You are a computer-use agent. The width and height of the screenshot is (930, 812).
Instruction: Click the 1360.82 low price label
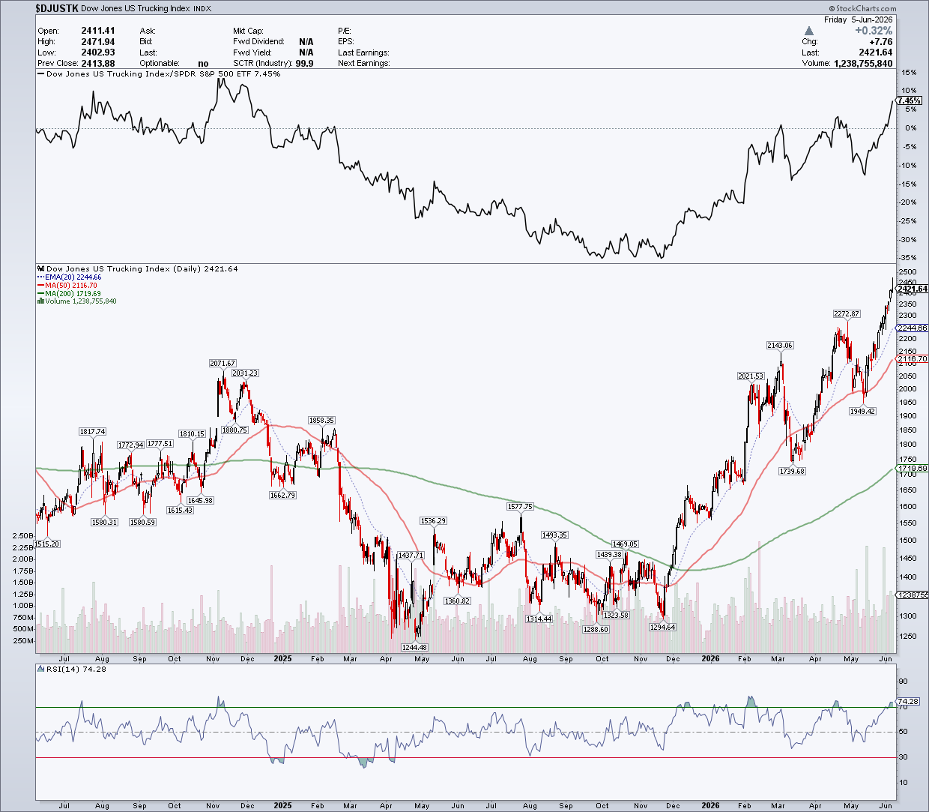pos(457,601)
